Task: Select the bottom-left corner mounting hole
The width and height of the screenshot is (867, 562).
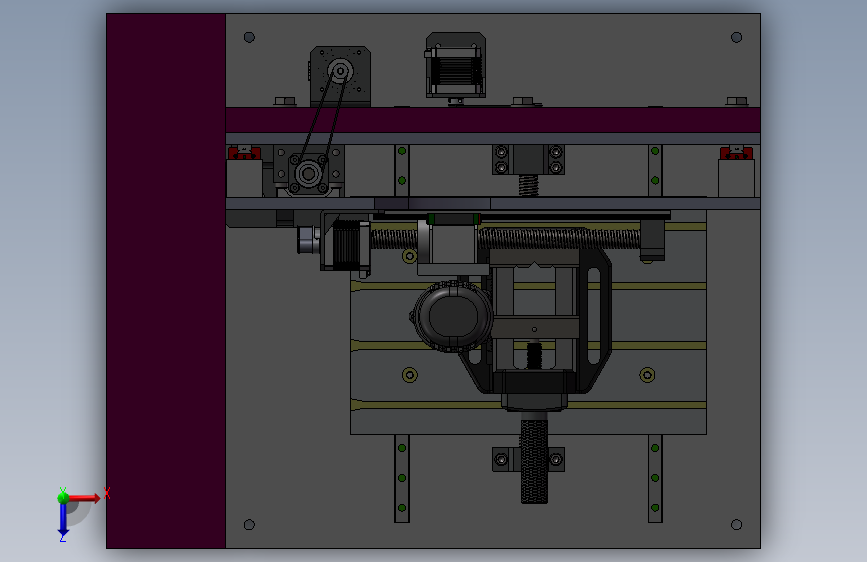Action: pyautogui.click(x=249, y=524)
